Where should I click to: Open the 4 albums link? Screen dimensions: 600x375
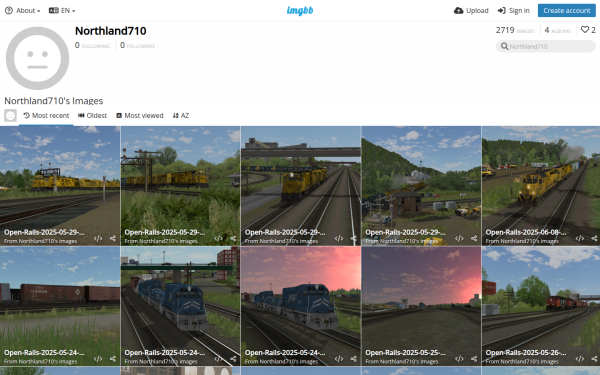[558, 30]
